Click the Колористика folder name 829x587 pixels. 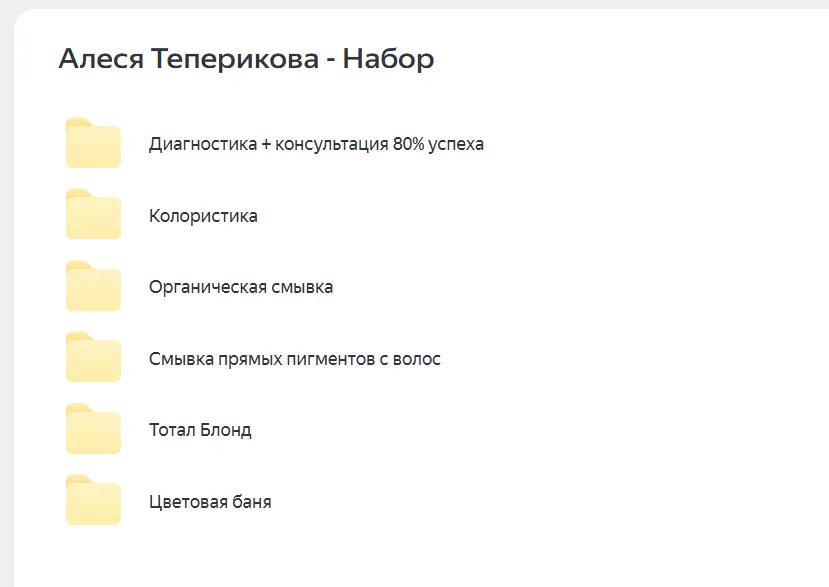(x=203, y=216)
